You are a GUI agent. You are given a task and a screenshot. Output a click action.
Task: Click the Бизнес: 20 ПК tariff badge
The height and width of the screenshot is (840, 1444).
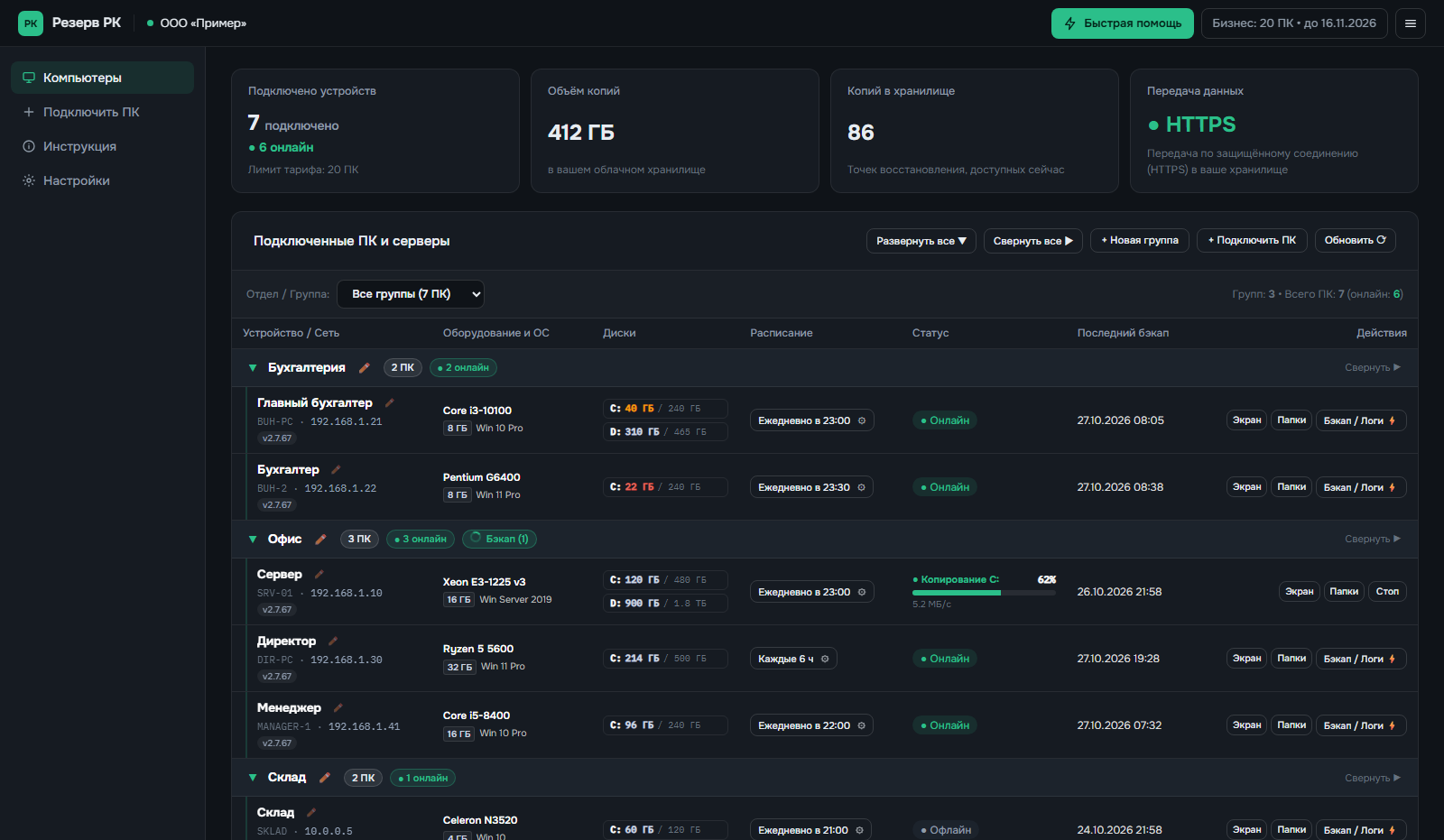pyautogui.click(x=1294, y=23)
